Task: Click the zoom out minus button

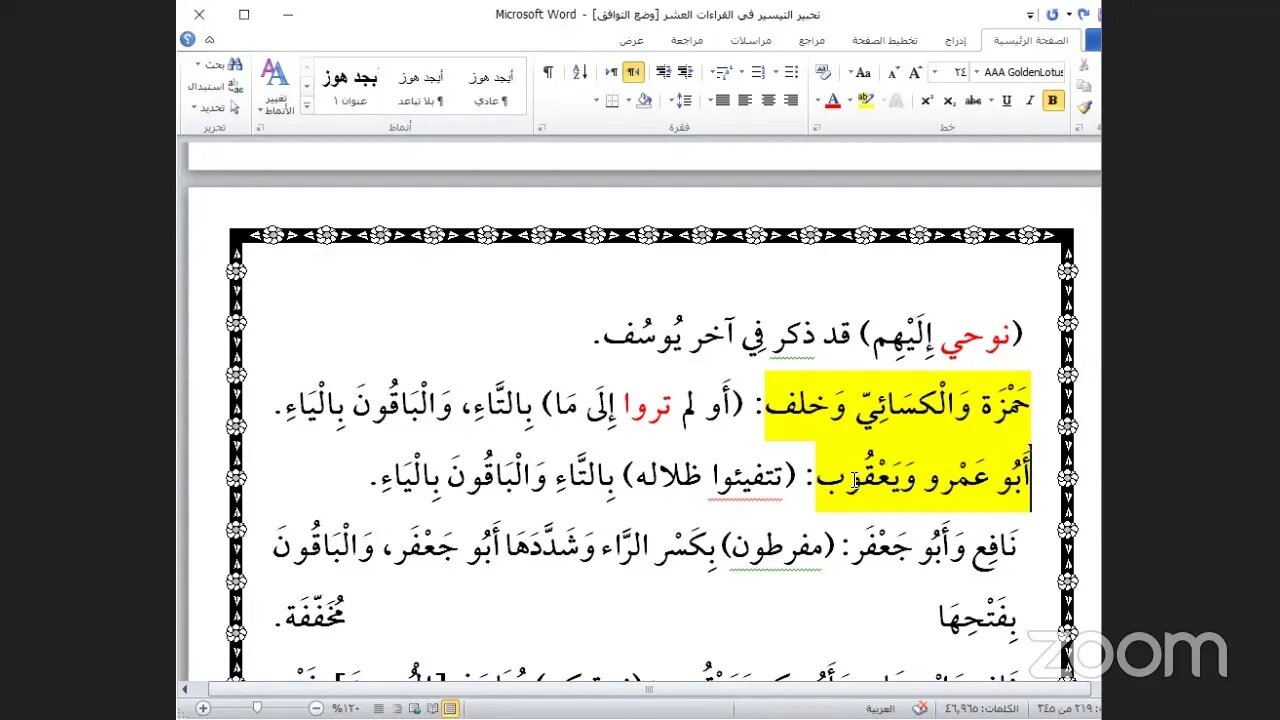Action: point(316,708)
